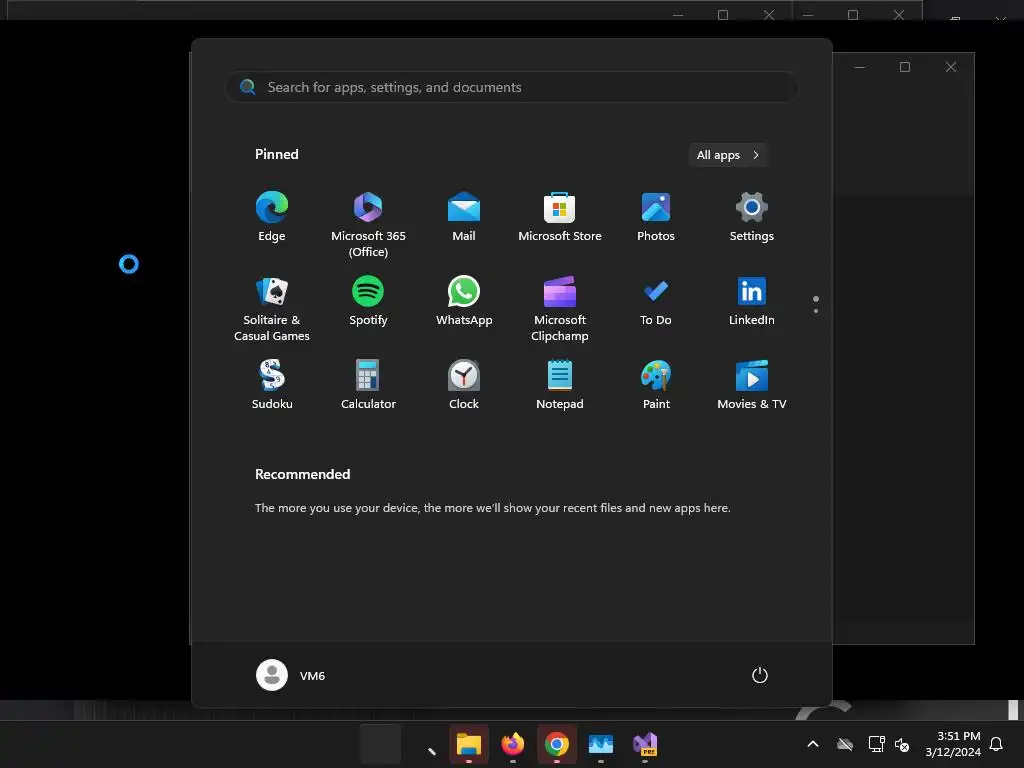Click the muted volume icon in tray
Image resolution: width=1024 pixels, height=768 pixels.
point(902,744)
